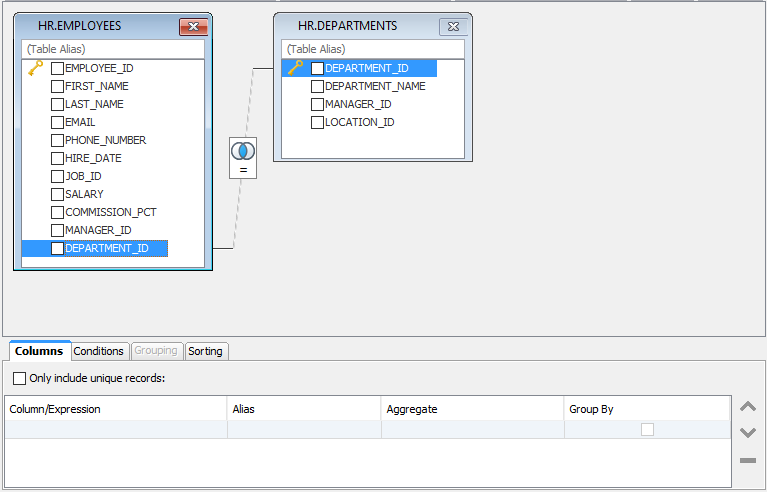
Task: Check the Group By checkbox in first row
Action: [647, 429]
